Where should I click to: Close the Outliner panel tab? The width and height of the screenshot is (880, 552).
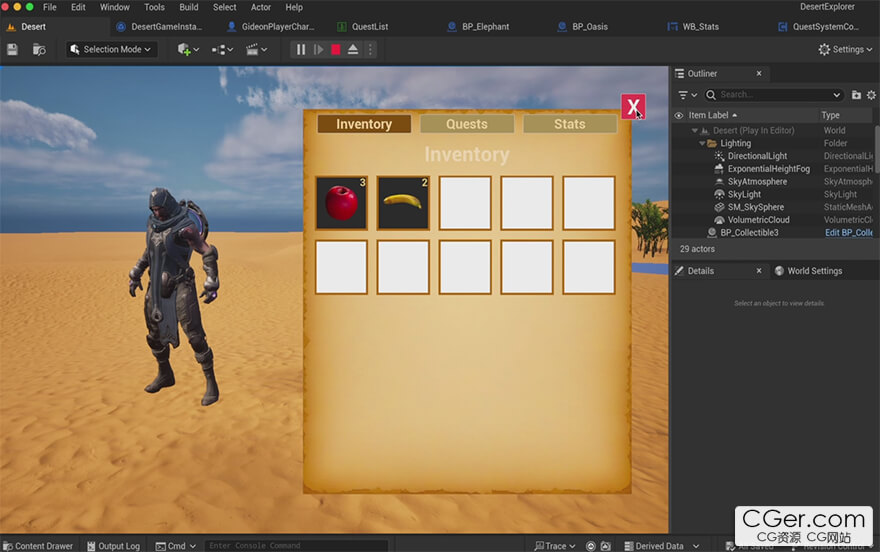[759, 73]
